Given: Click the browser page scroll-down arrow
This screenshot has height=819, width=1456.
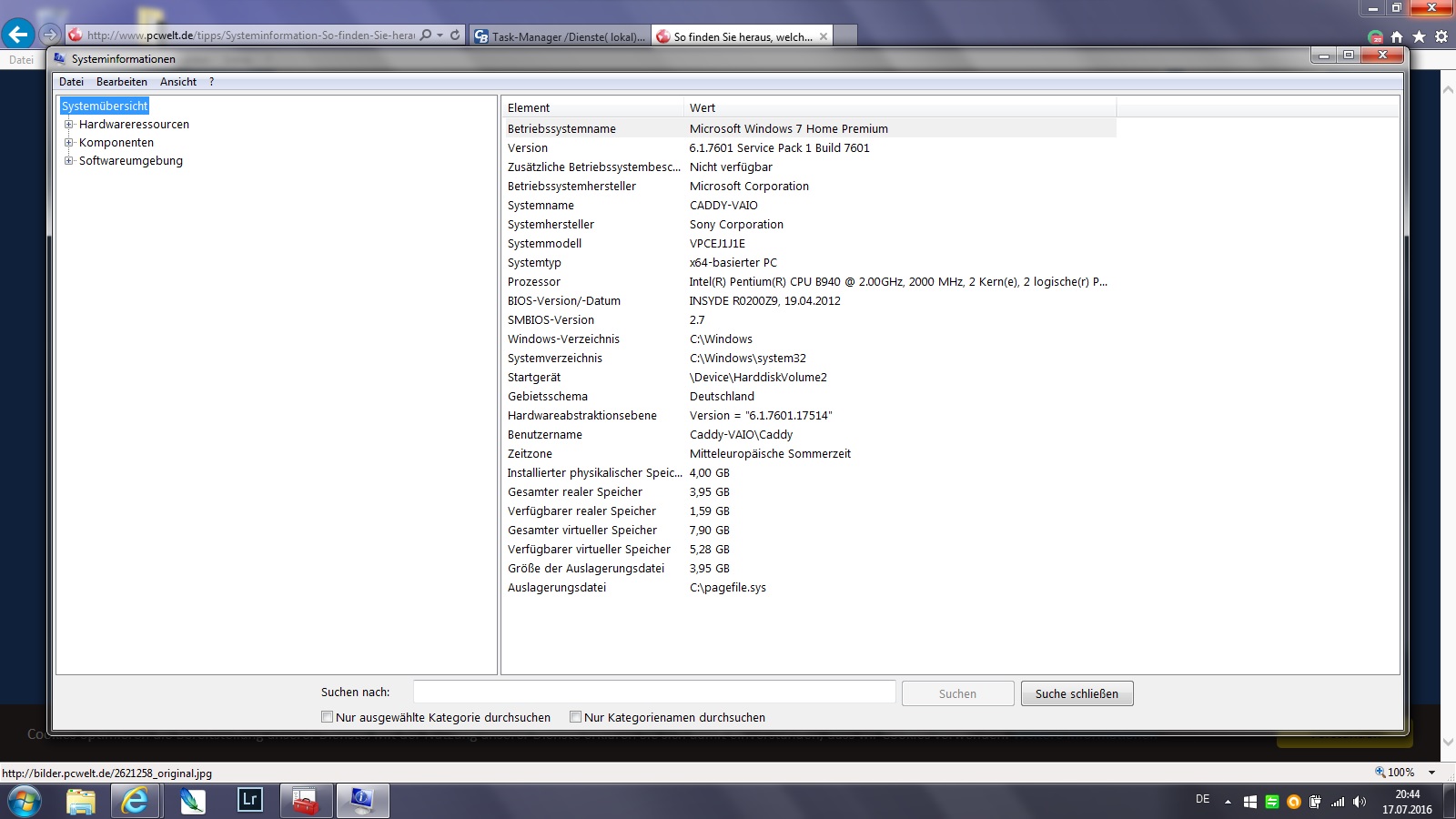Looking at the screenshot, I should pyautogui.click(x=1448, y=743).
